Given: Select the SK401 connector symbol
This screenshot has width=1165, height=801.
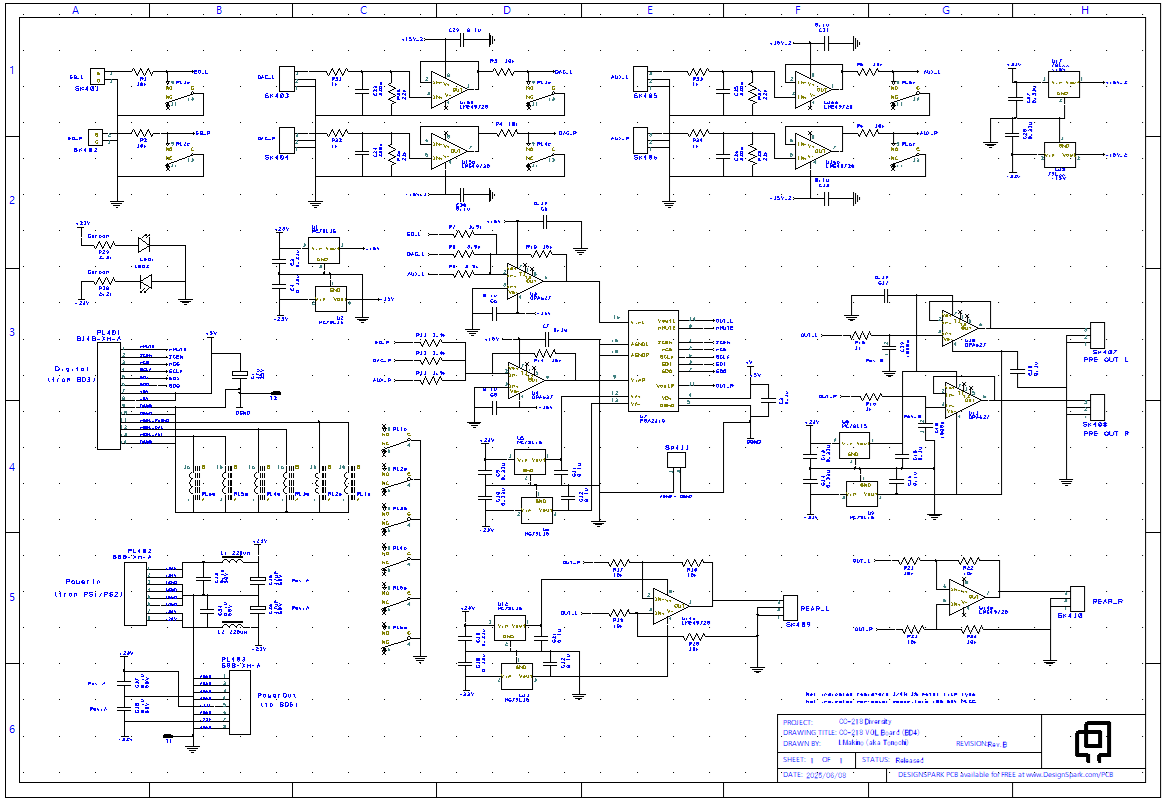Looking at the screenshot, I should point(97,76).
